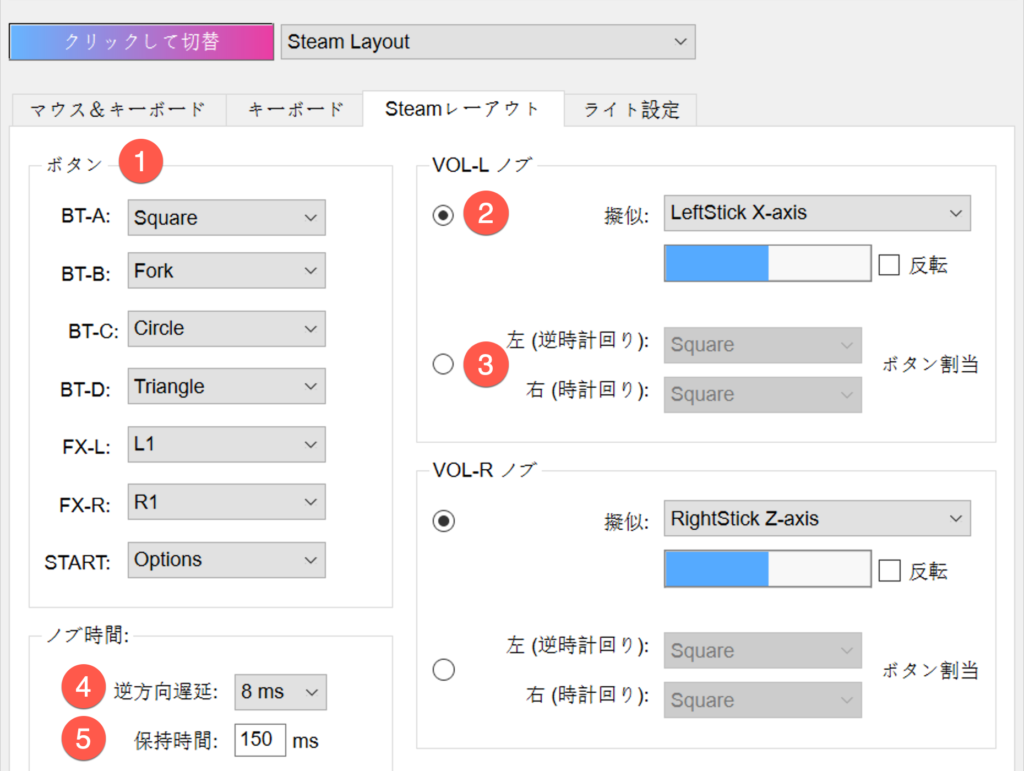The image size is (1024, 771).
Task: Open the Steam Layout profile dropdown
Action: (488, 42)
